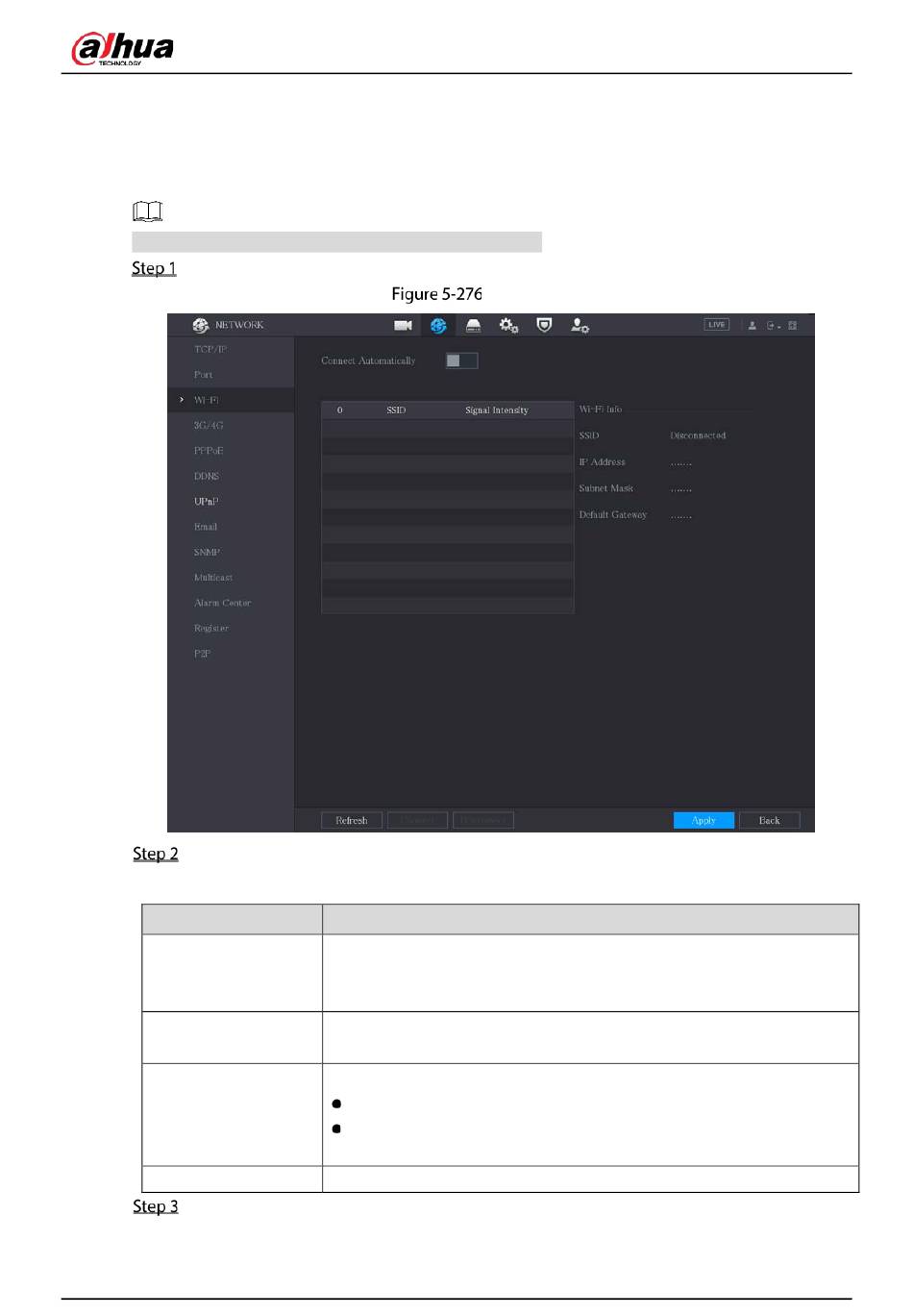913x1316 pixels.
Task: Click the greyed-out Disconnect button
Action: (x=483, y=820)
